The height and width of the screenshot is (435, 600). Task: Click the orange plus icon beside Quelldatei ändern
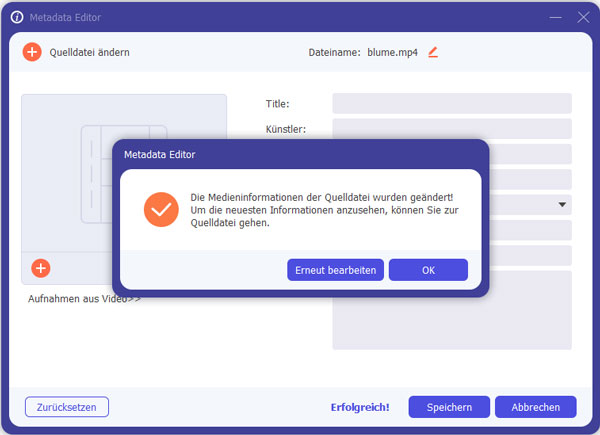pos(32,52)
